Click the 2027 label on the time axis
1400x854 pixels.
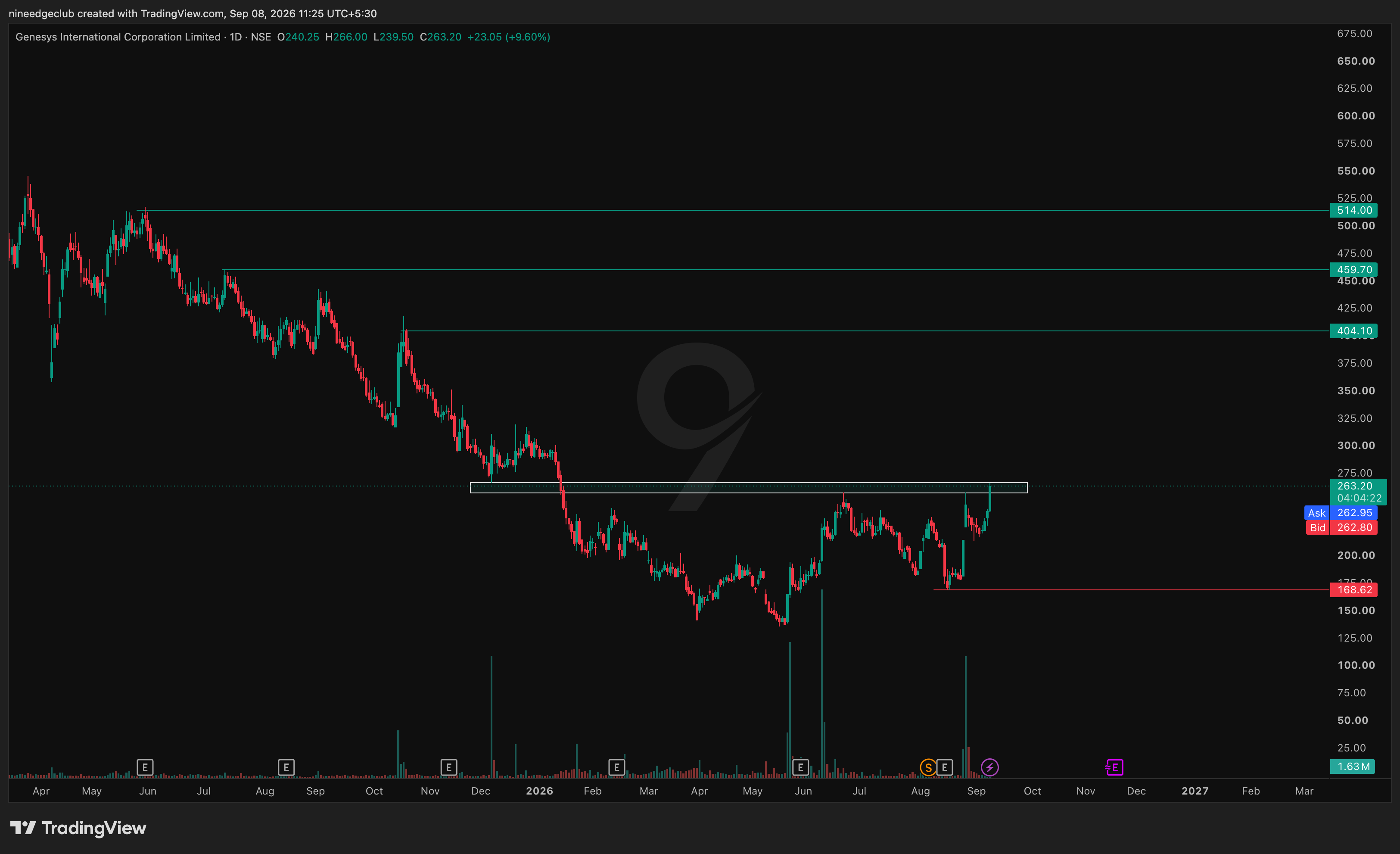click(x=1195, y=791)
